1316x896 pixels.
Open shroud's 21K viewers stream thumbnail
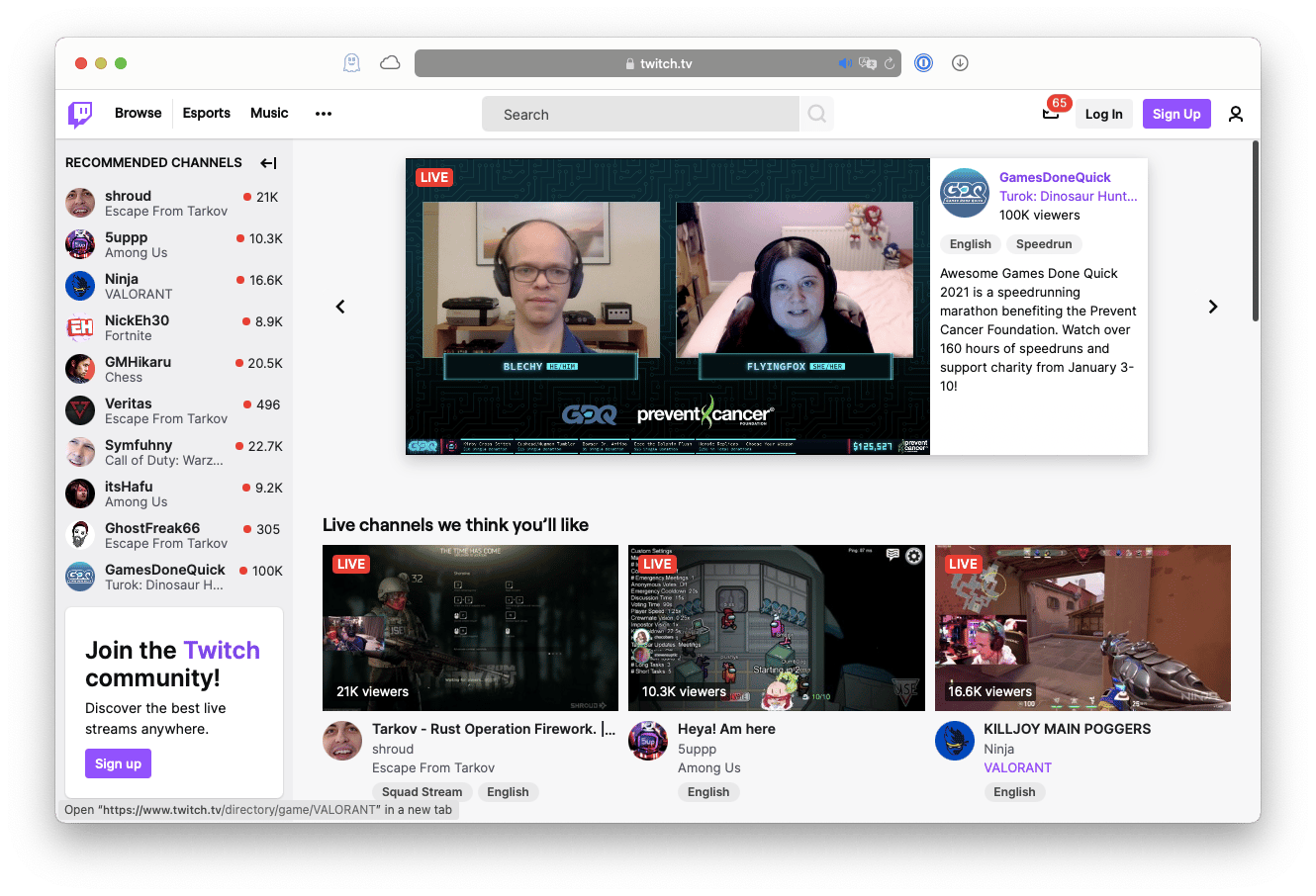click(470, 628)
